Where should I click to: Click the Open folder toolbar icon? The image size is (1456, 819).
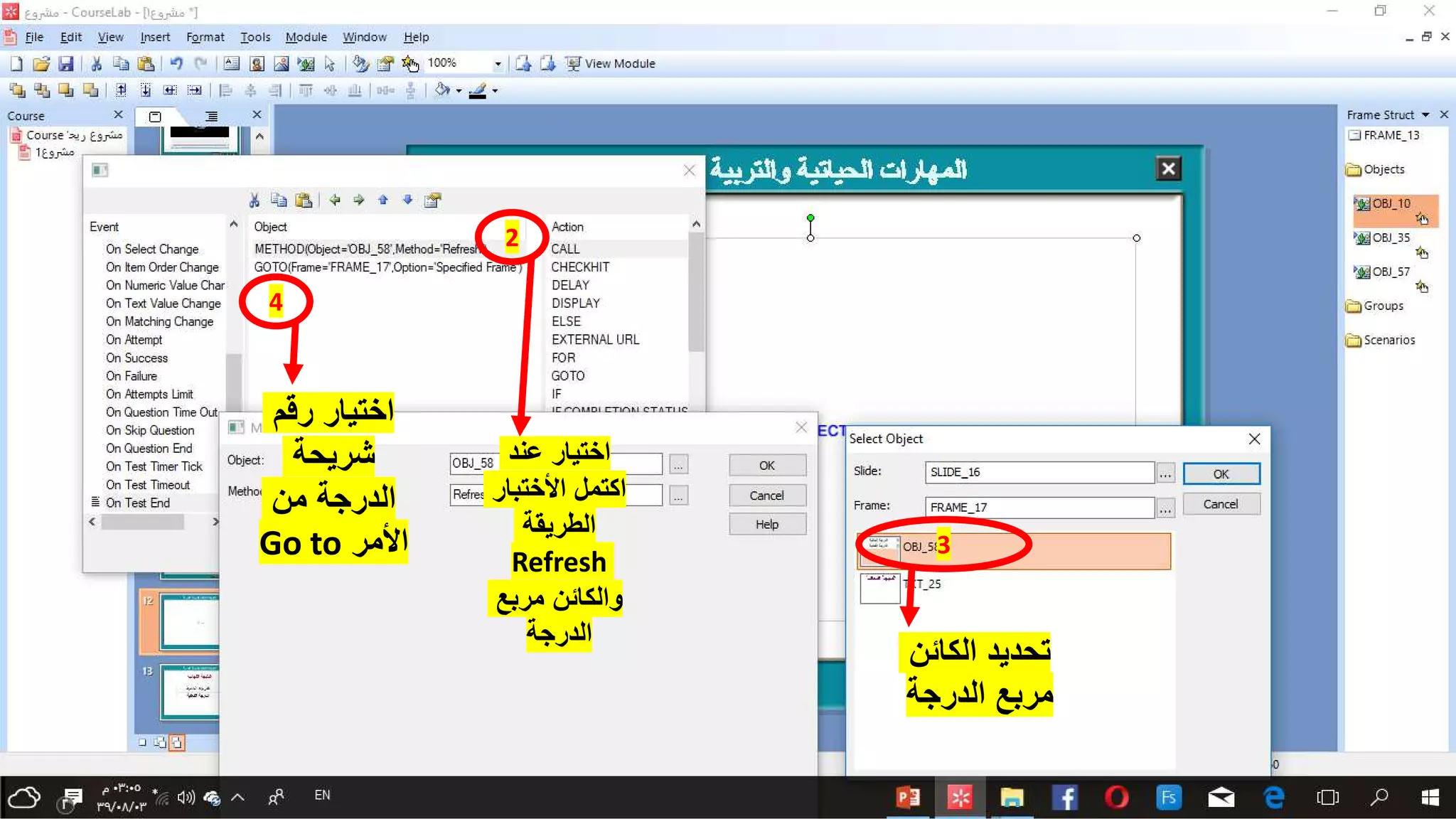click(x=41, y=64)
